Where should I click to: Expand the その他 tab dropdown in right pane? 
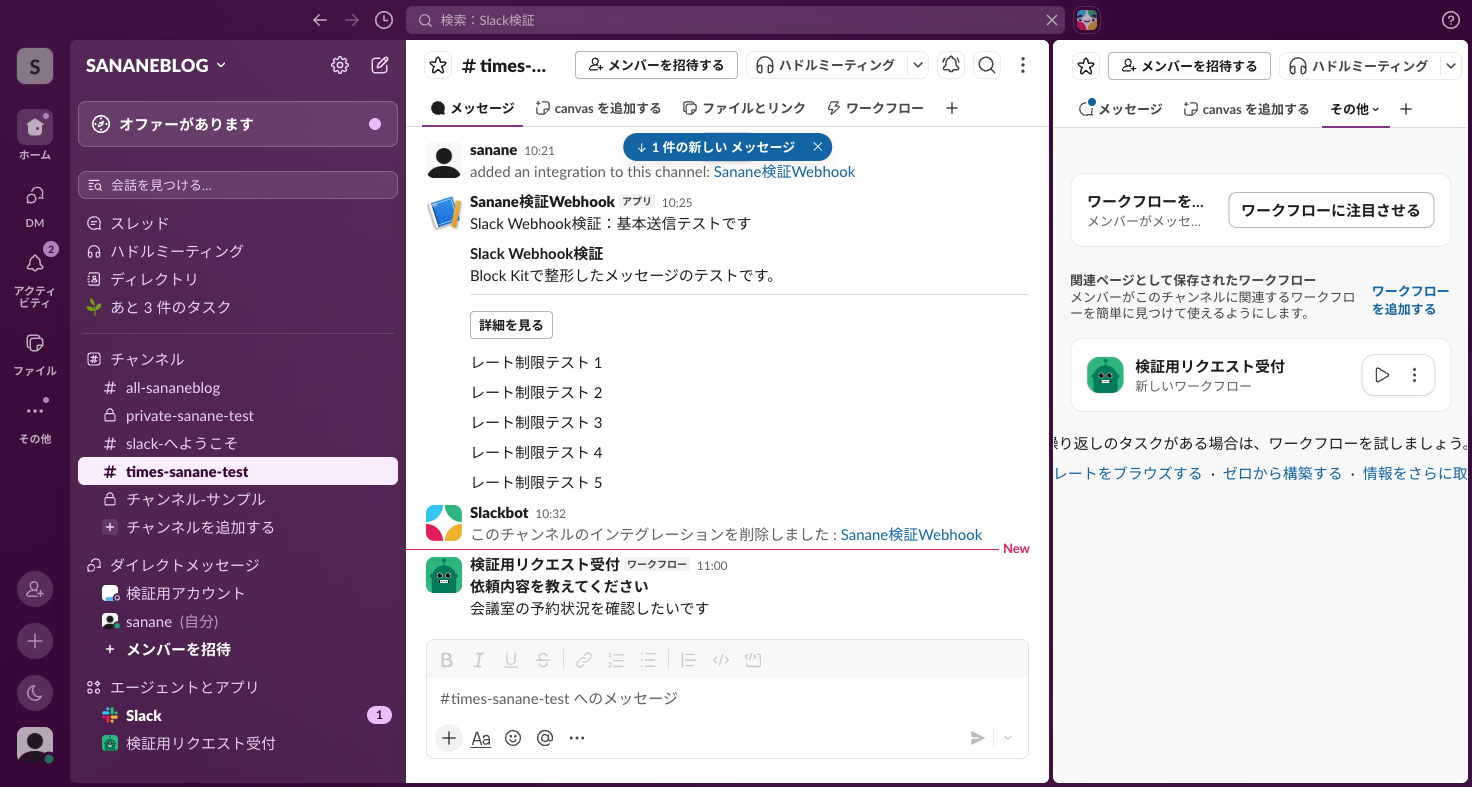[1355, 109]
